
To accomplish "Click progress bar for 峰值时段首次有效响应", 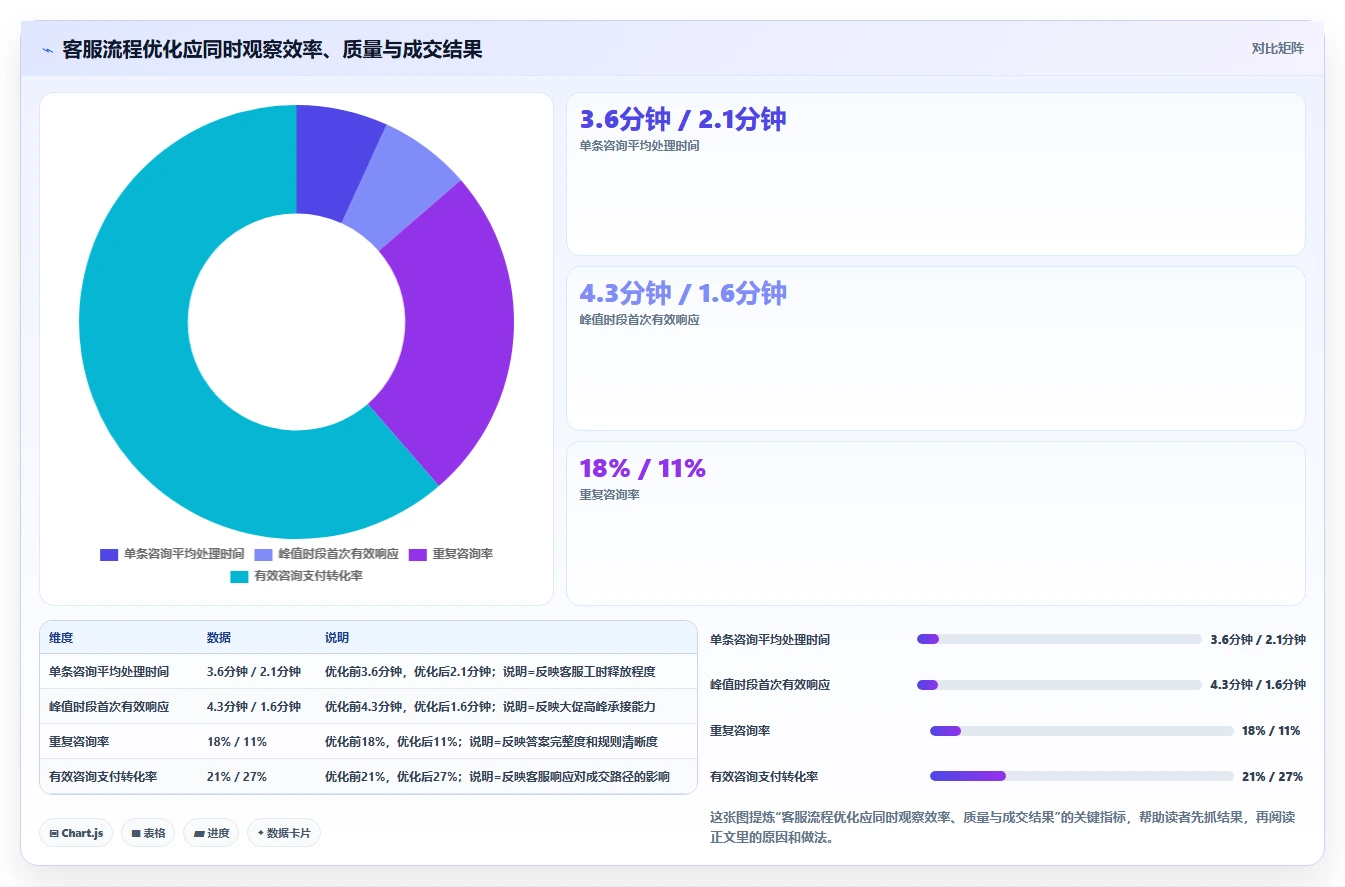I will 1059,685.
